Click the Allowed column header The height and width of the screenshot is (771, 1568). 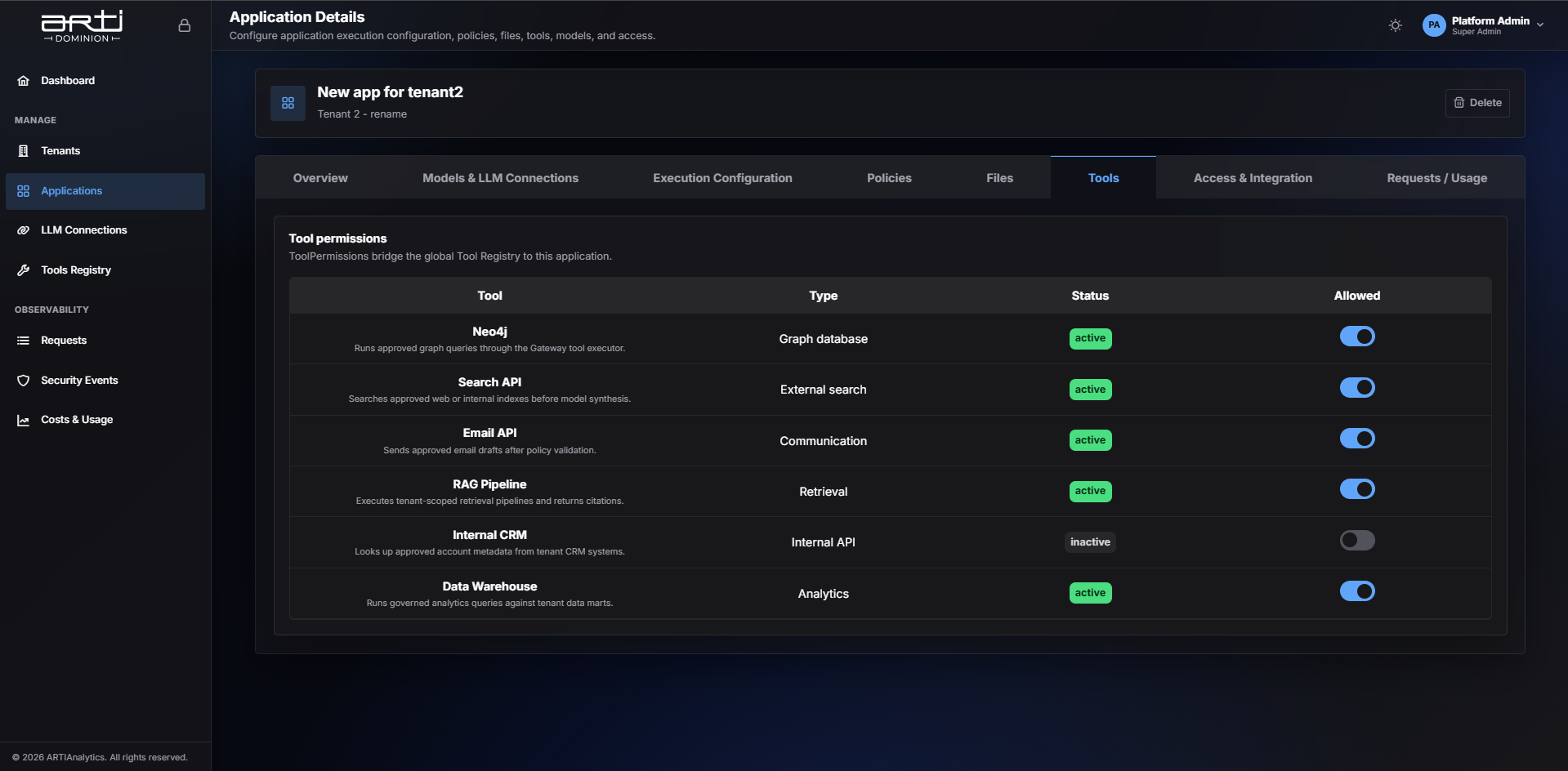[x=1357, y=296]
